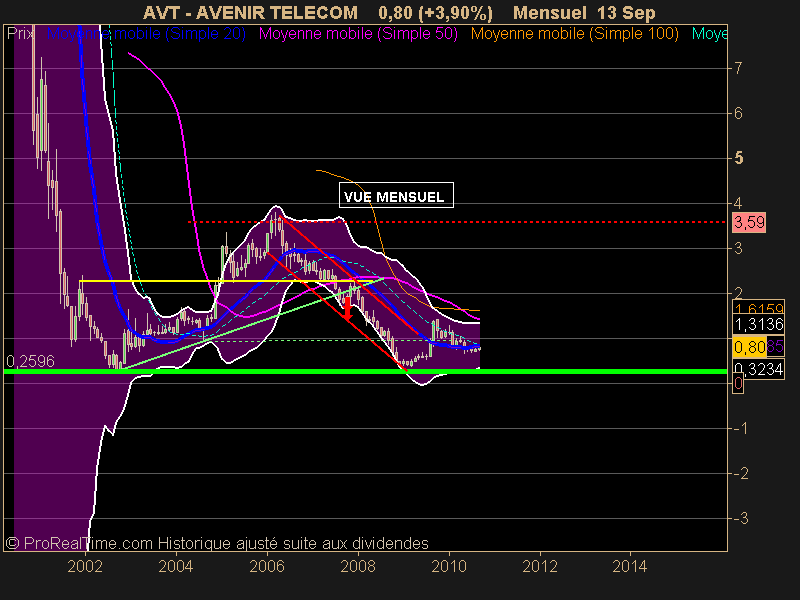Click the 2012 date axis label
This screenshot has height=600, width=800.
pos(540,566)
